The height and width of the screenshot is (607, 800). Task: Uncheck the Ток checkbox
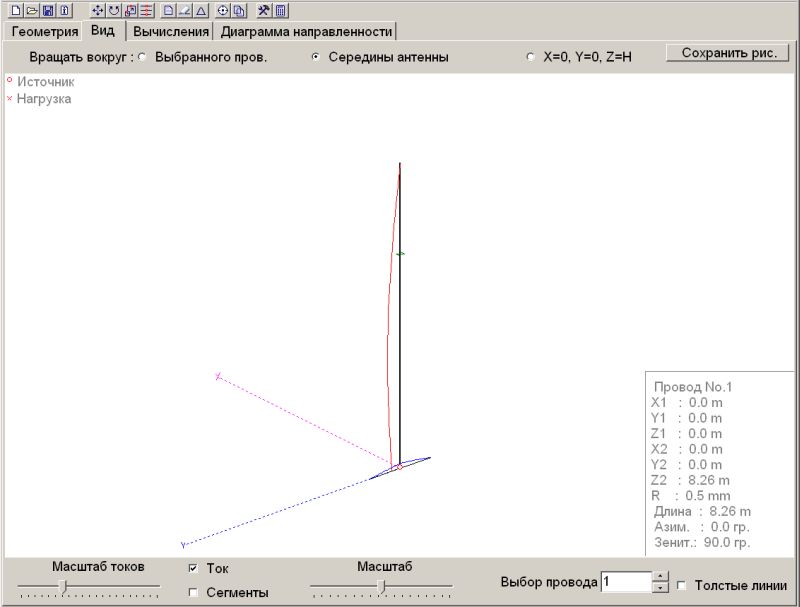coord(193,568)
